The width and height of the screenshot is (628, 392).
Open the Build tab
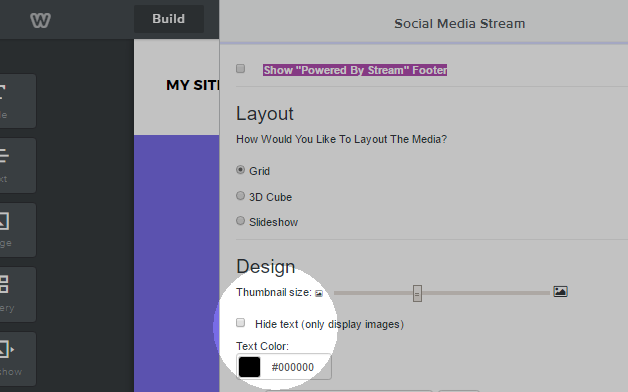[x=169, y=19]
